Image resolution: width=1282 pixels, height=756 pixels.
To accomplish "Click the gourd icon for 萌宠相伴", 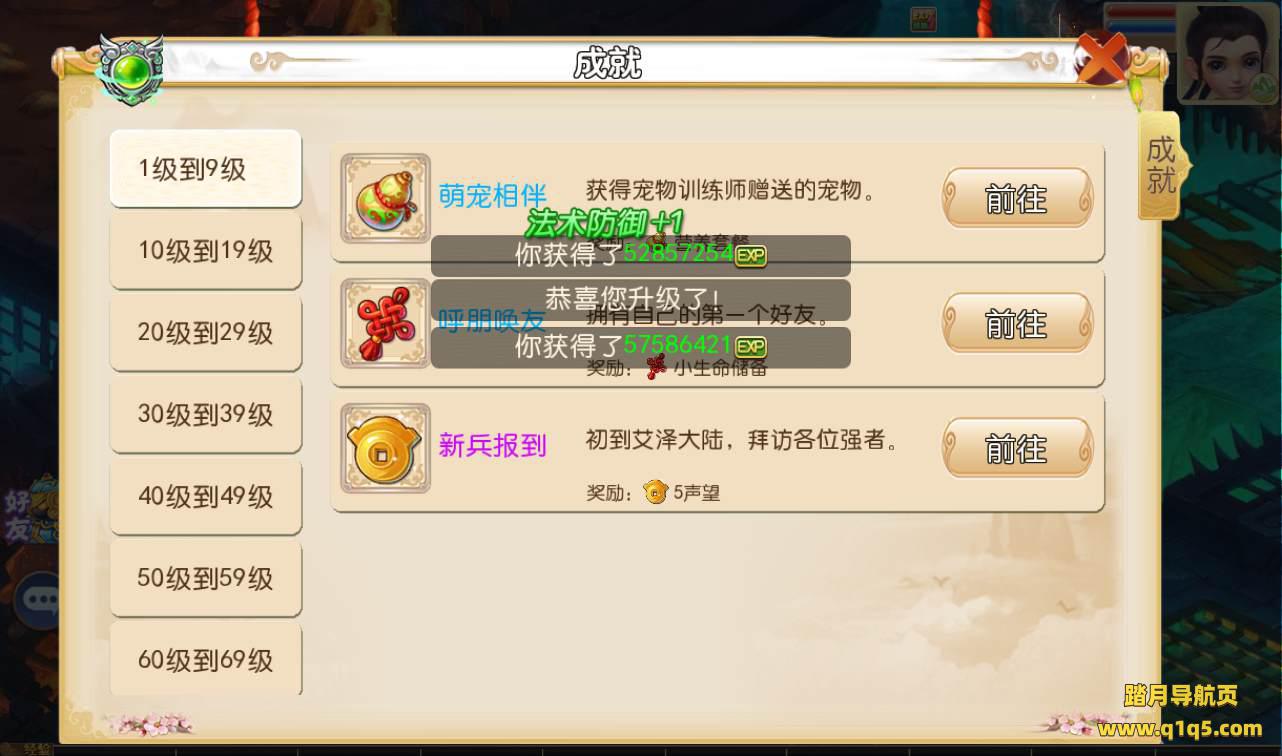I will (x=385, y=198).
